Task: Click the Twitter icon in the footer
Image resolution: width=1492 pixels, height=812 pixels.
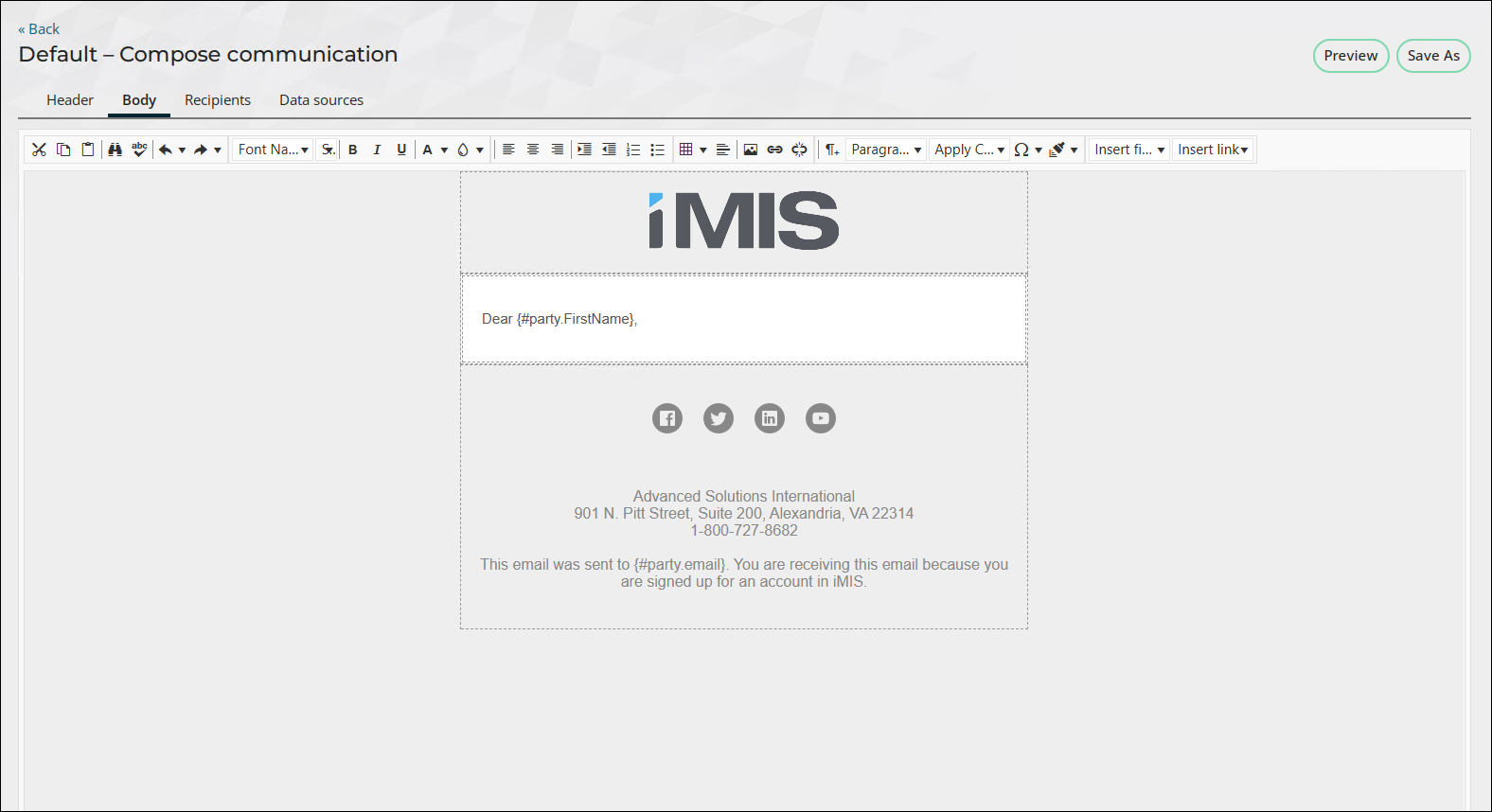Action: [x=719, y=418]
